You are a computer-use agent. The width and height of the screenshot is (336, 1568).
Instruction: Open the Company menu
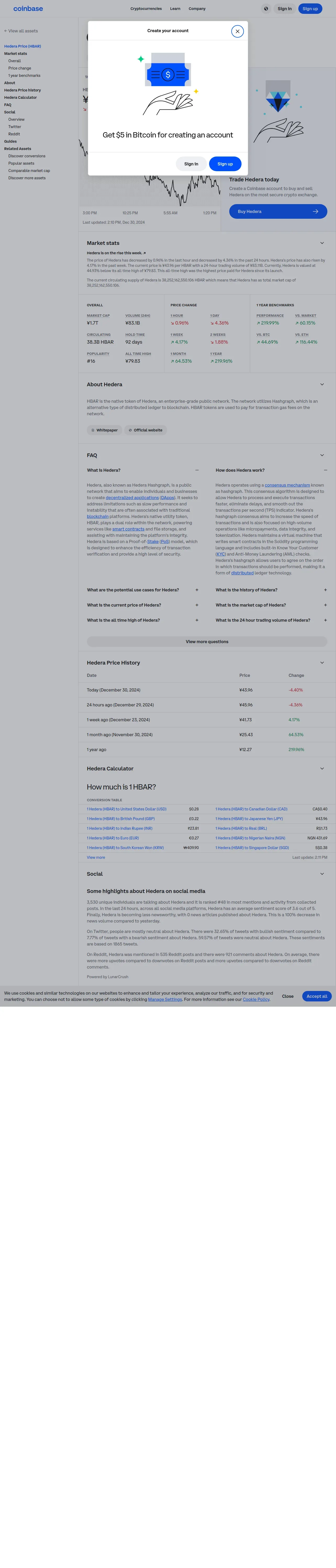(197, 9)
